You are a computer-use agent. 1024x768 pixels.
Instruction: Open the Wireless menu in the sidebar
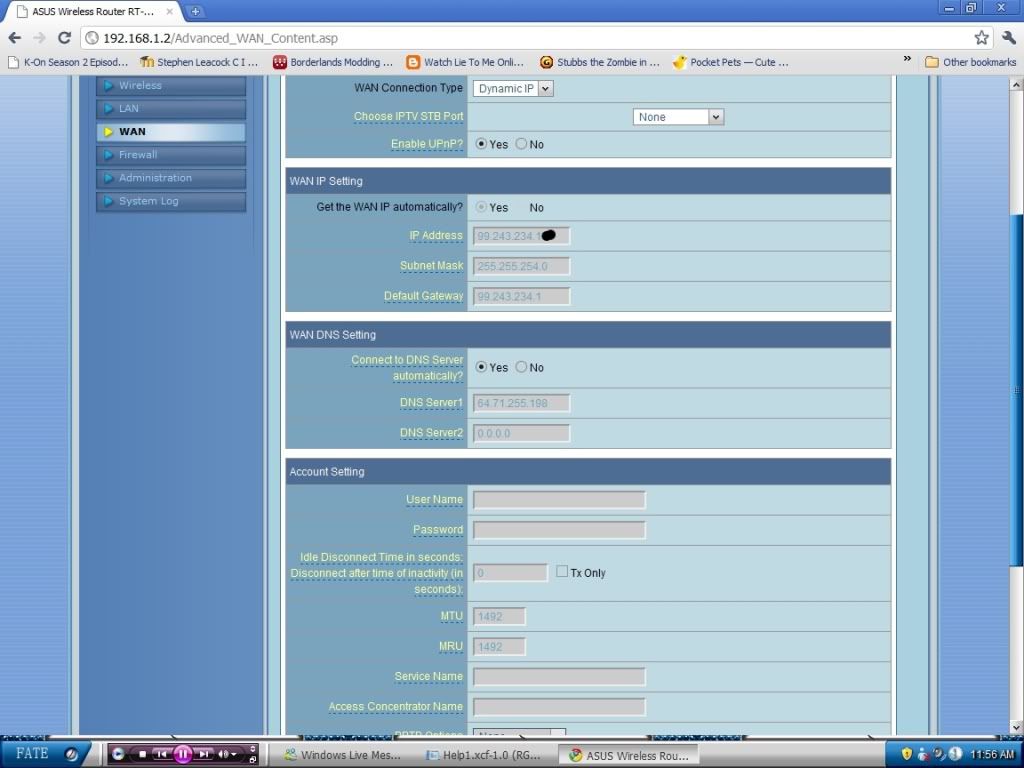172,86
